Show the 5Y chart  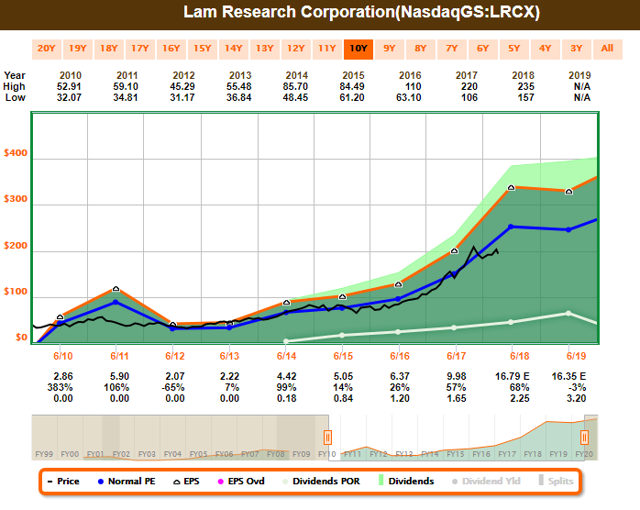514,49
